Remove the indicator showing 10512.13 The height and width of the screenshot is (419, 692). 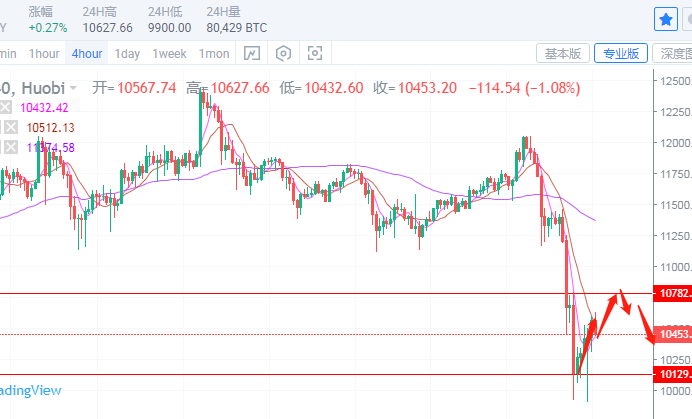pyautogui.click(x=11, y=128)
